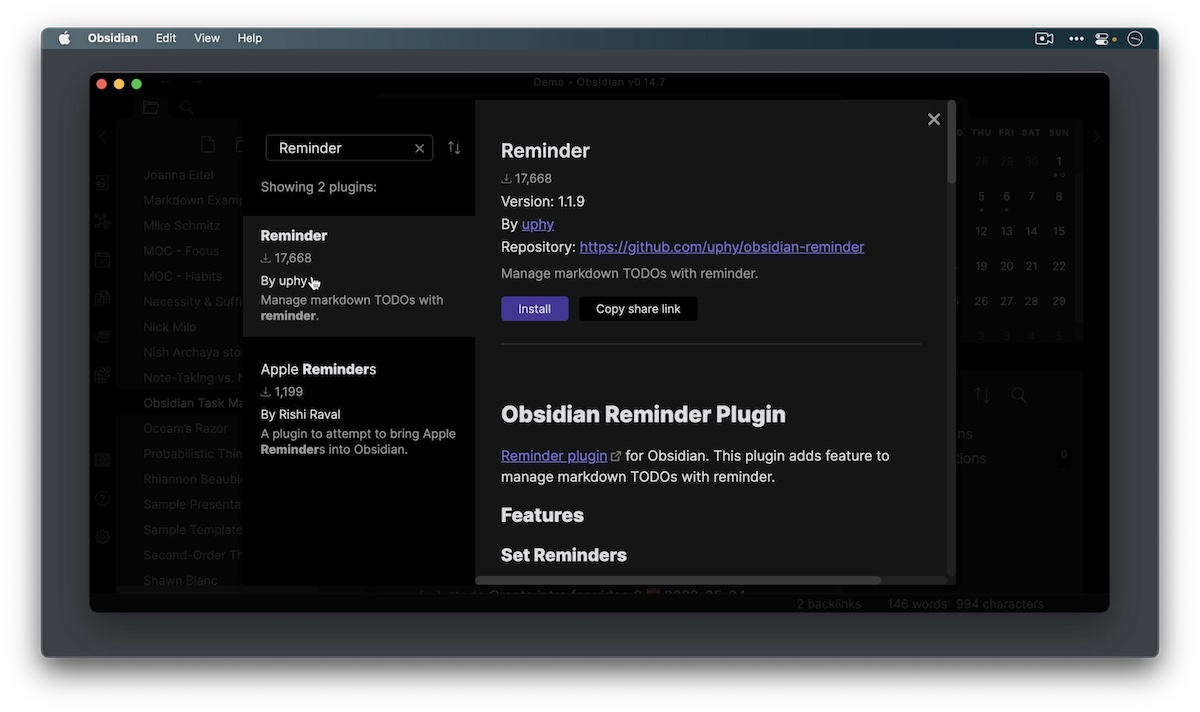Image resolution: width=1200 pixels, height=712 pixels.
Task: Select the Reminder plugin result
Action: click(x=359, y=277)
